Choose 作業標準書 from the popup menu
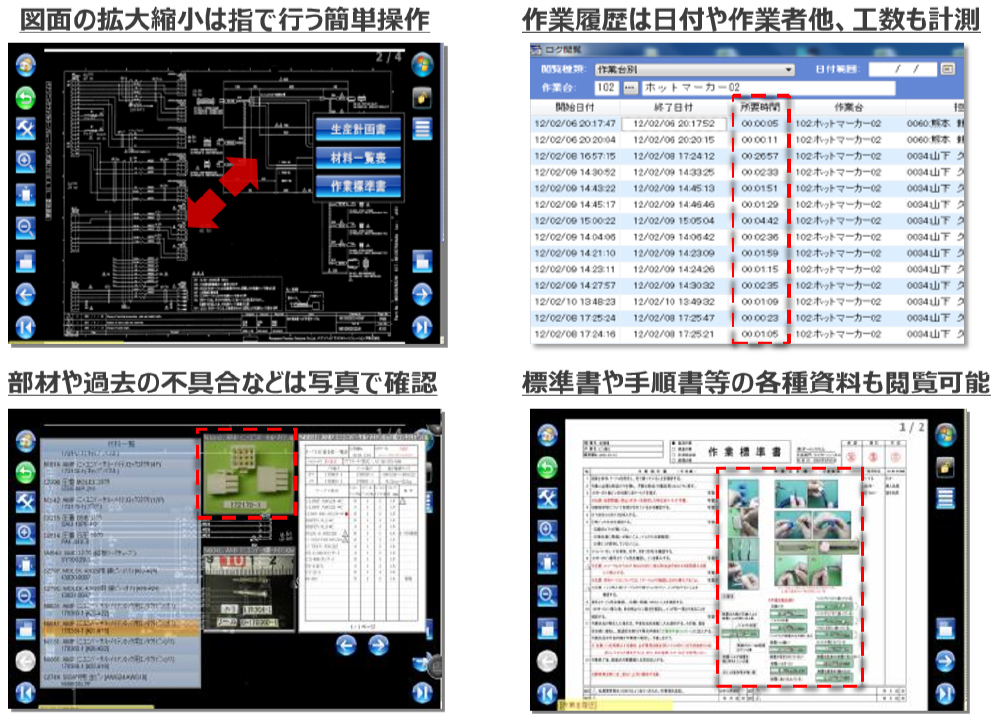Image resolution: width=1000 pixels, height=718 pixels. coord(358,187)
